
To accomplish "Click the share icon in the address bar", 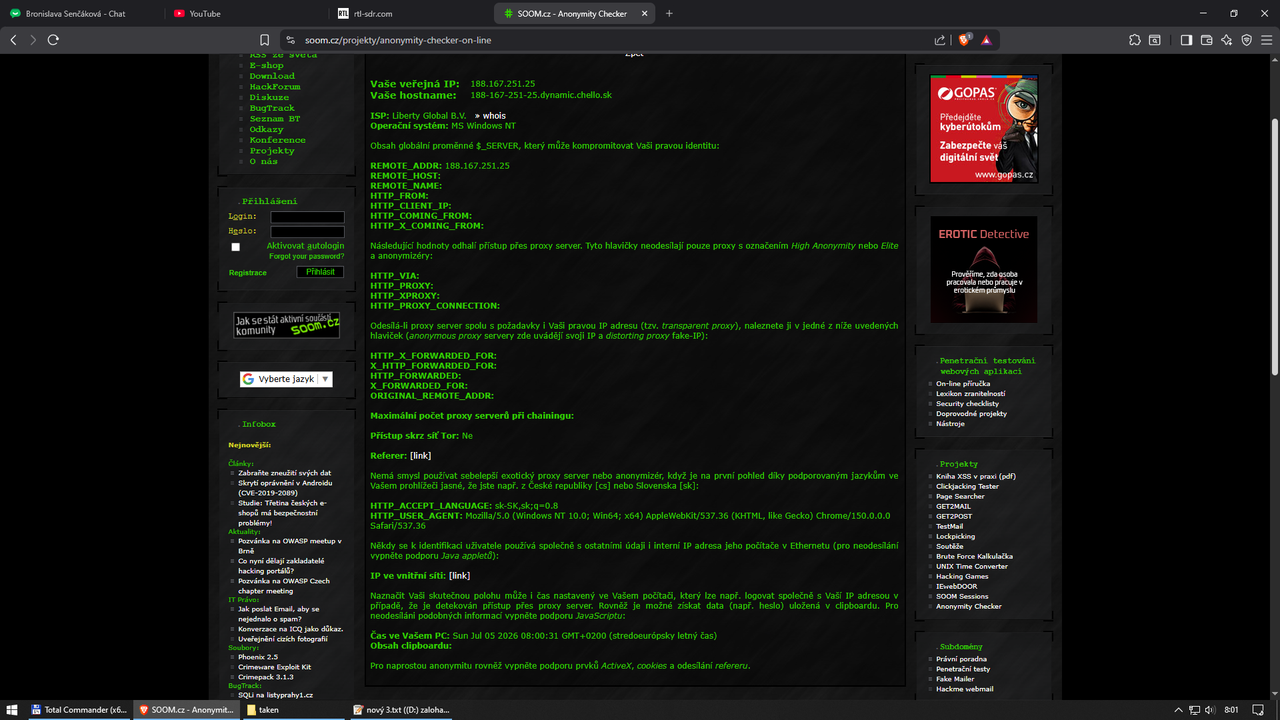I will (x=940, y=40).
